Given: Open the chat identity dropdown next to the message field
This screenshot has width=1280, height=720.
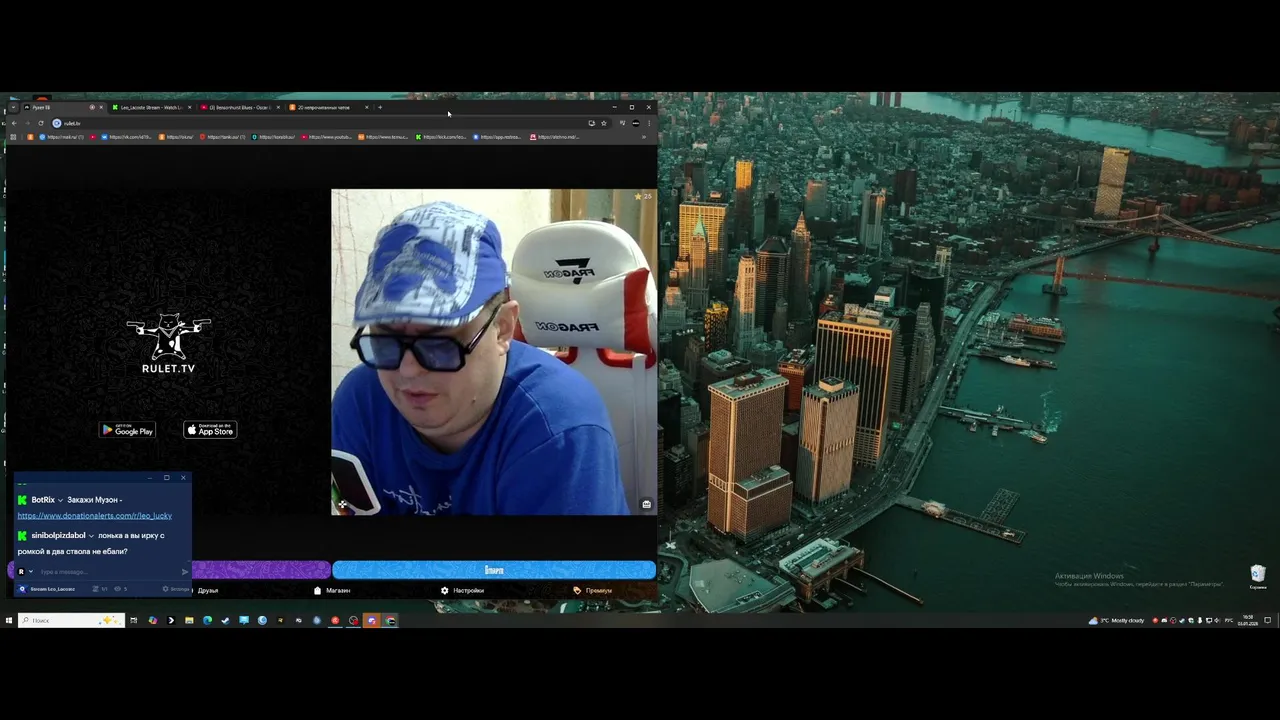Looking at the screenshot, I should tap(31, 572).
